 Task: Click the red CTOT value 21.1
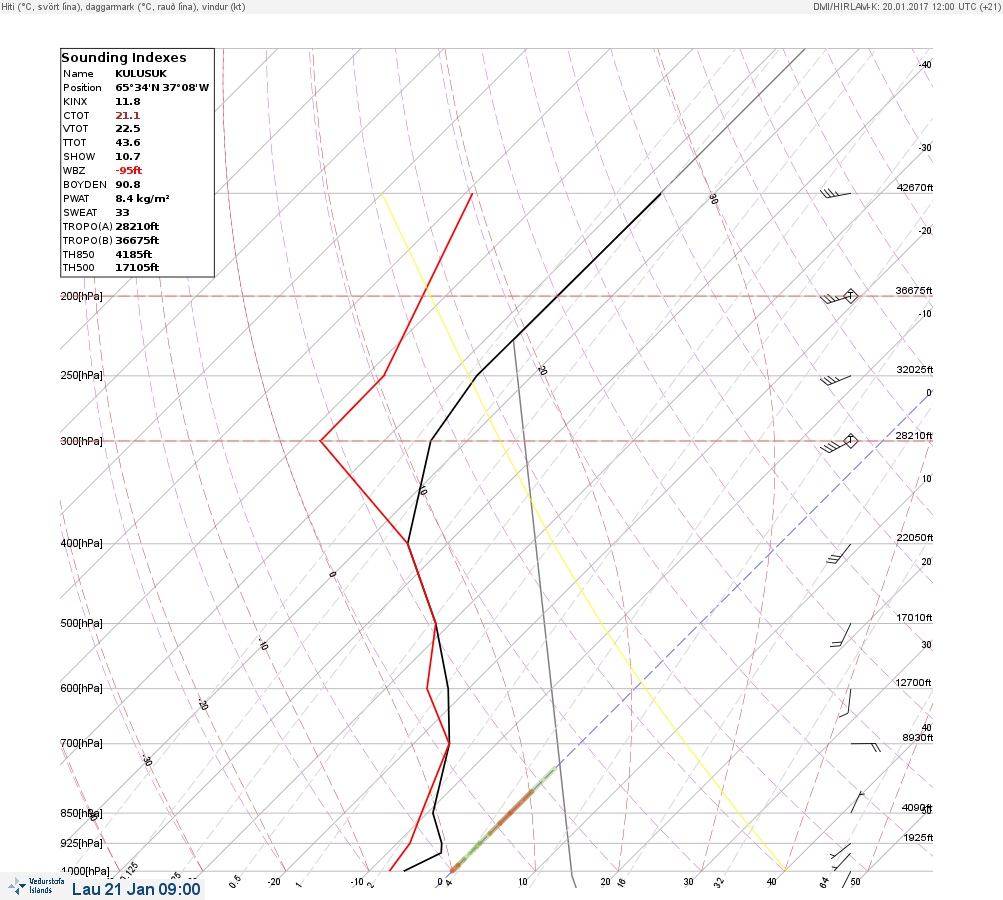pyautogui.click(x=128, y=116)
